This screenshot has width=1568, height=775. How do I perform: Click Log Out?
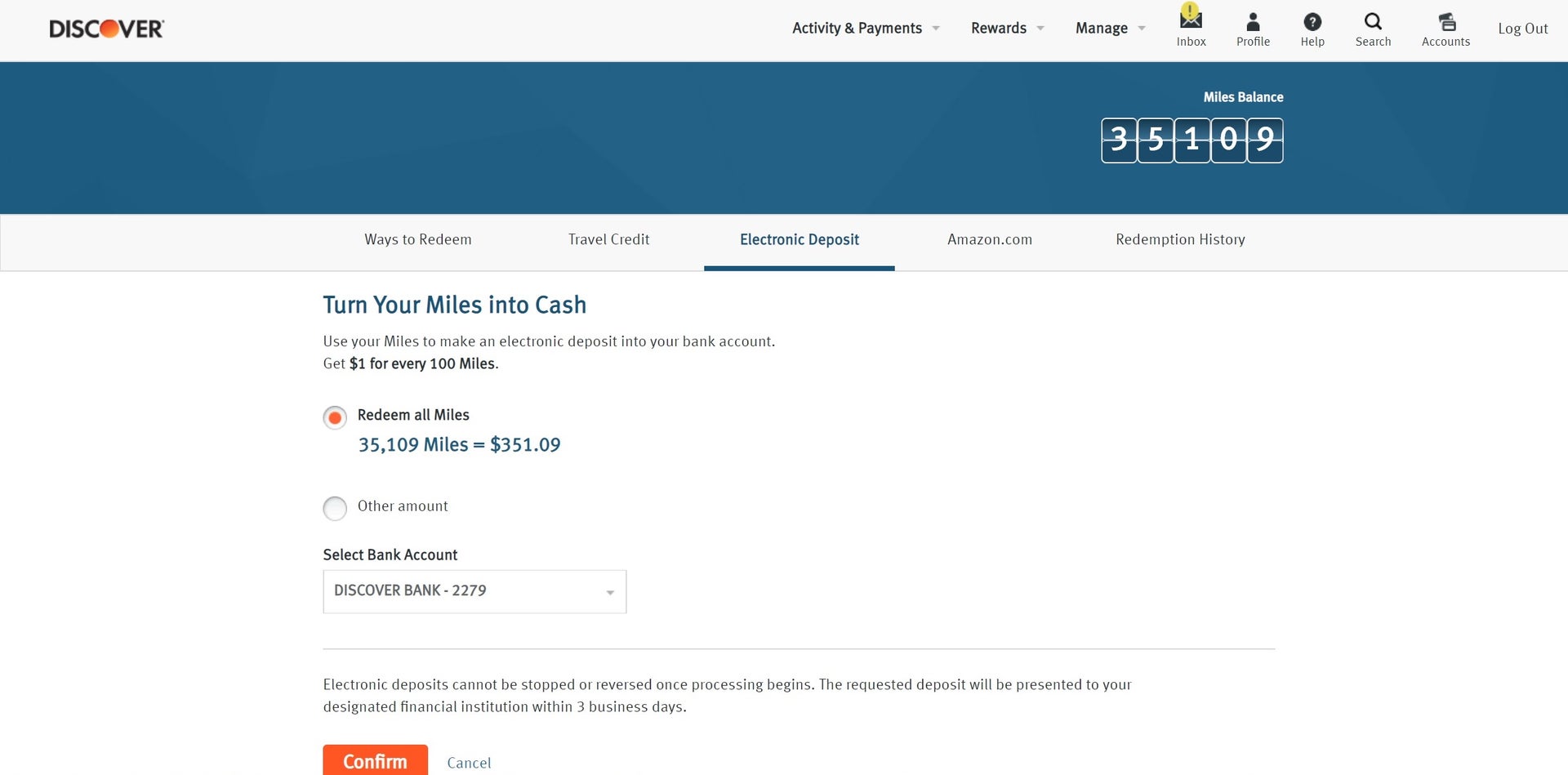pos(1522,28)
